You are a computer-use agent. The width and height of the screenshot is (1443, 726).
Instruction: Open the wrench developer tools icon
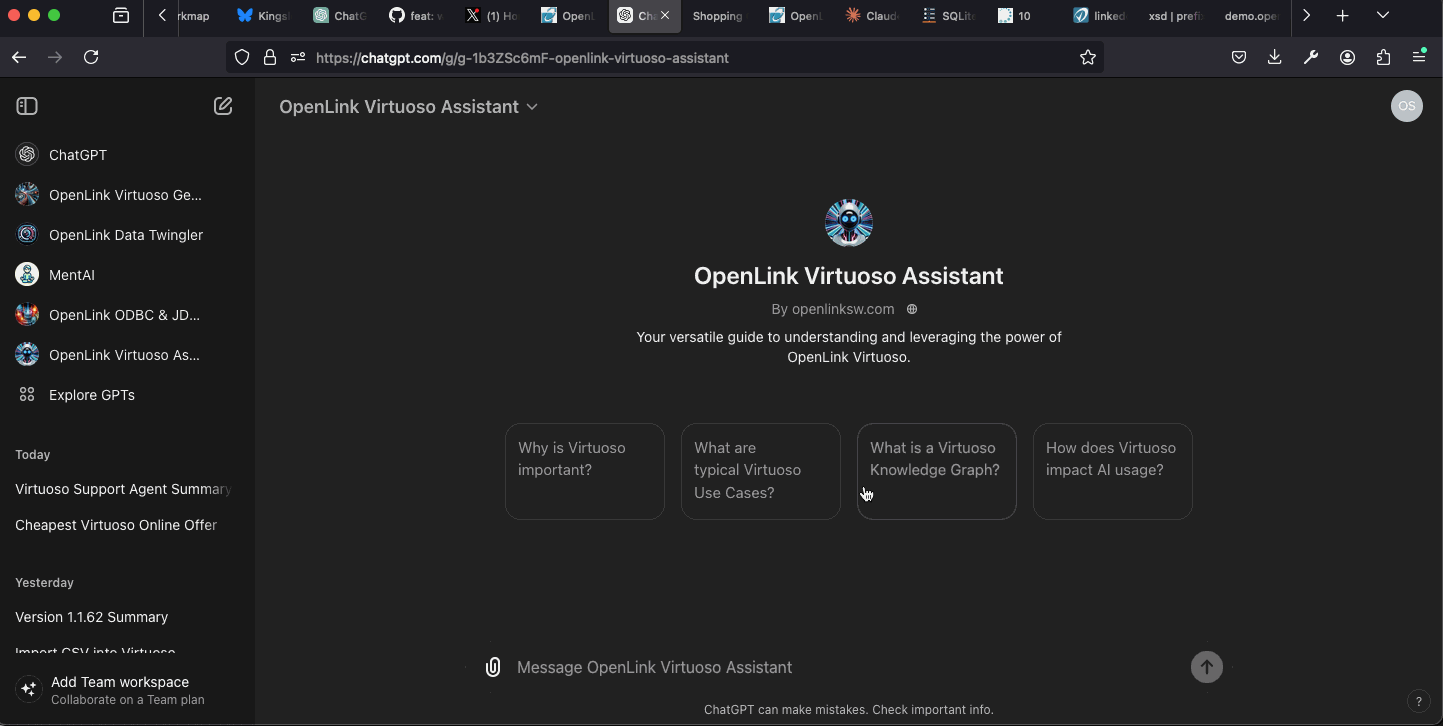pos(1311,58)
